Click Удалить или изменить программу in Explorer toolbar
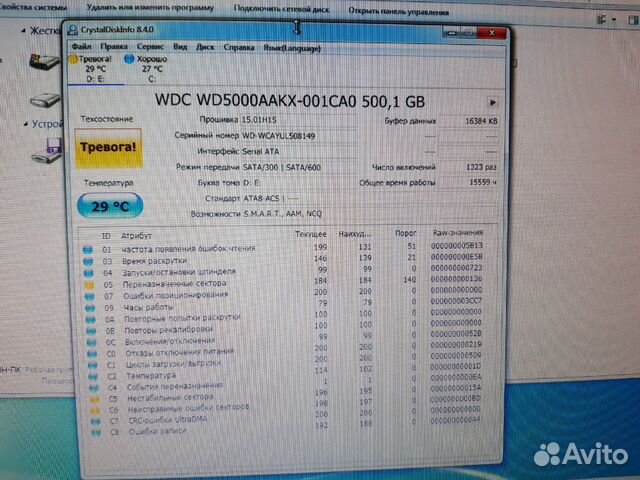This screenshot has height=480, width=640. coord(150,7)
